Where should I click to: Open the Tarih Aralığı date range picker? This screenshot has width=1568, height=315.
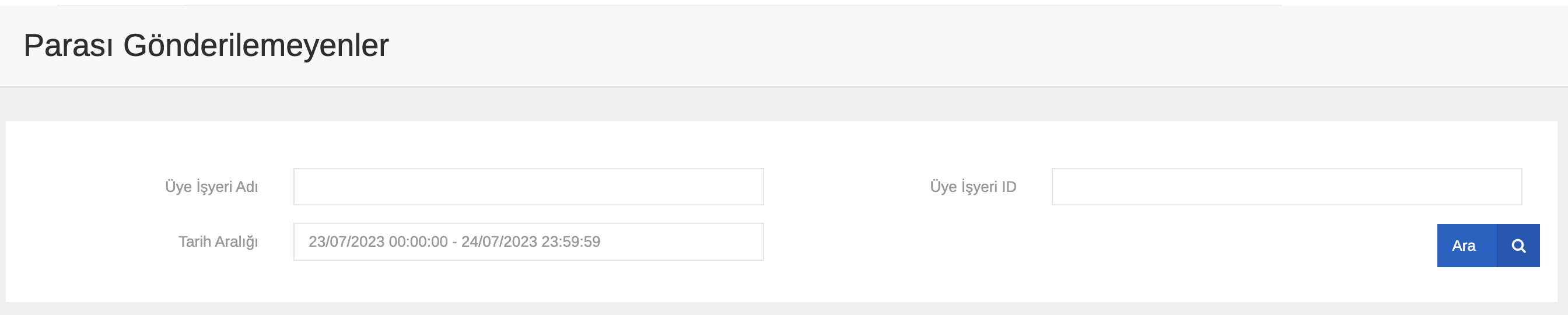(528, 242)
